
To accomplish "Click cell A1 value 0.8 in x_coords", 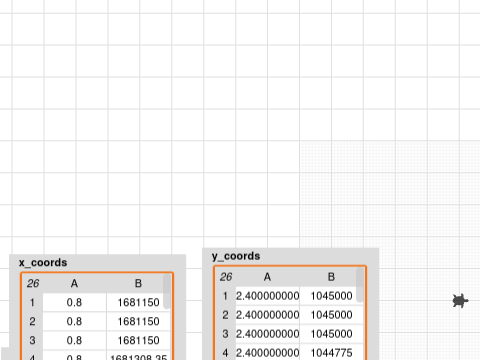I will 74,303.
